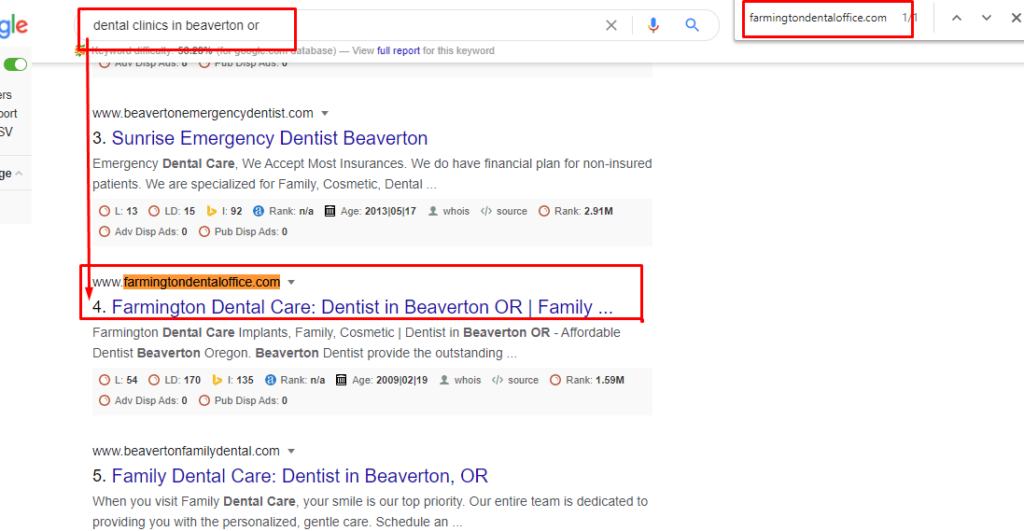Expand dropdown arrow beside beavertonfamilydental.com
Viewport: 1024px width, 531px height.
click(291, 451)
